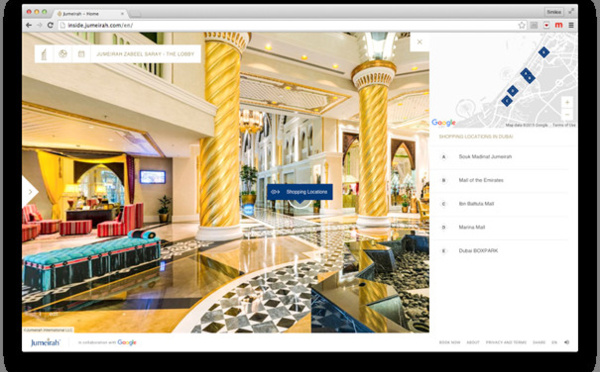600x372 pixels.
Task: Select the Jumeirah - Home browser tab
Action: click(x=90, y=13)
